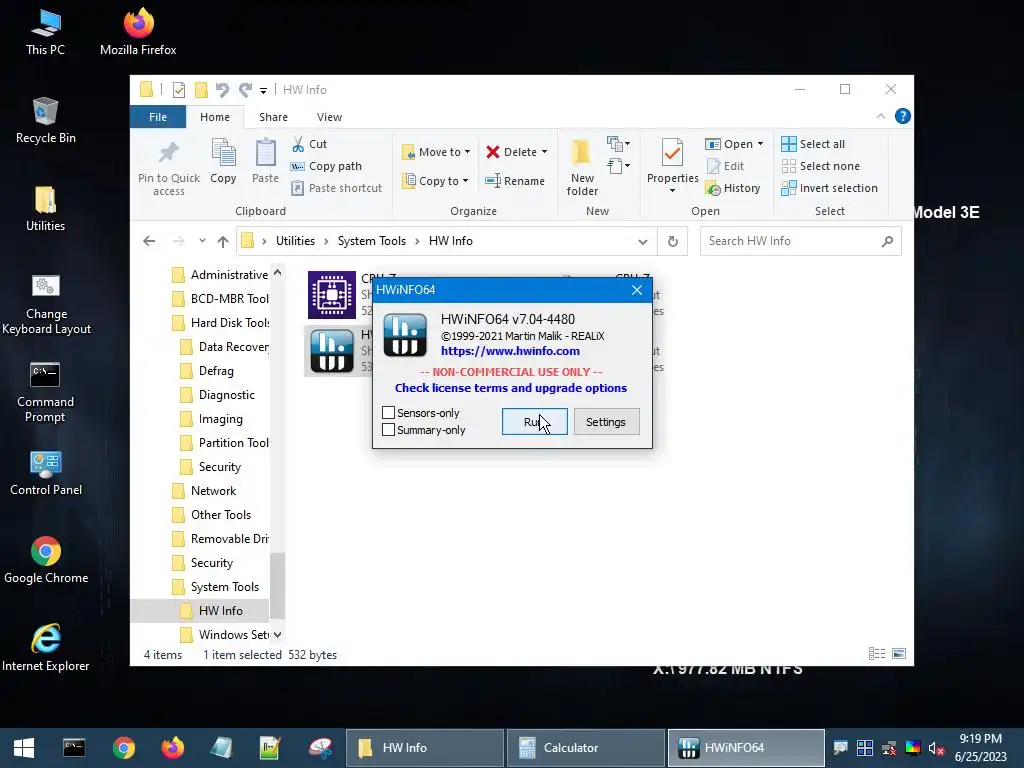Select Other Tools folder in tree

click(x=212, y=515)
